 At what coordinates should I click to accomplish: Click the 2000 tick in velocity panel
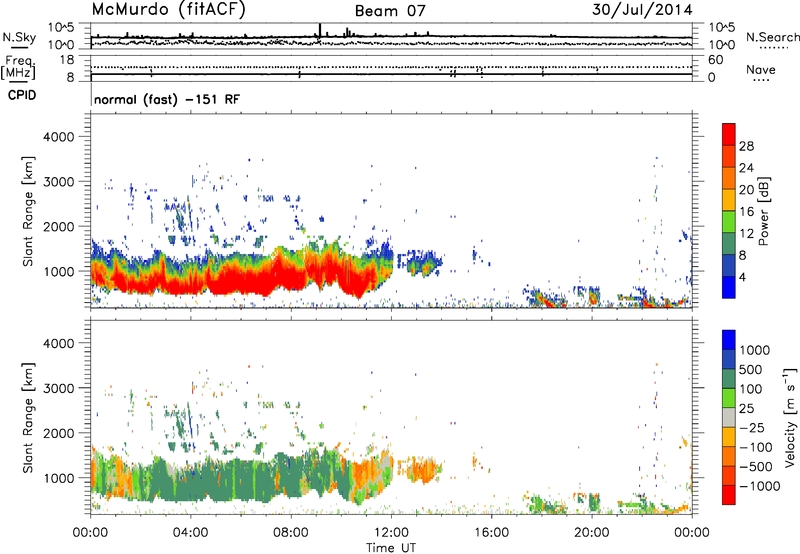[x=58, y=433]
